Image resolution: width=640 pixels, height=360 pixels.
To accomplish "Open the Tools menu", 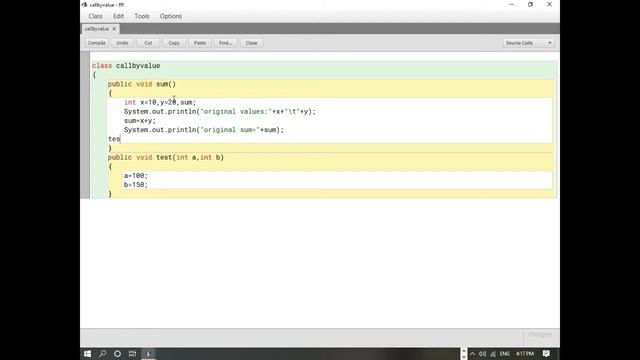I will click(x=142, y=16).
